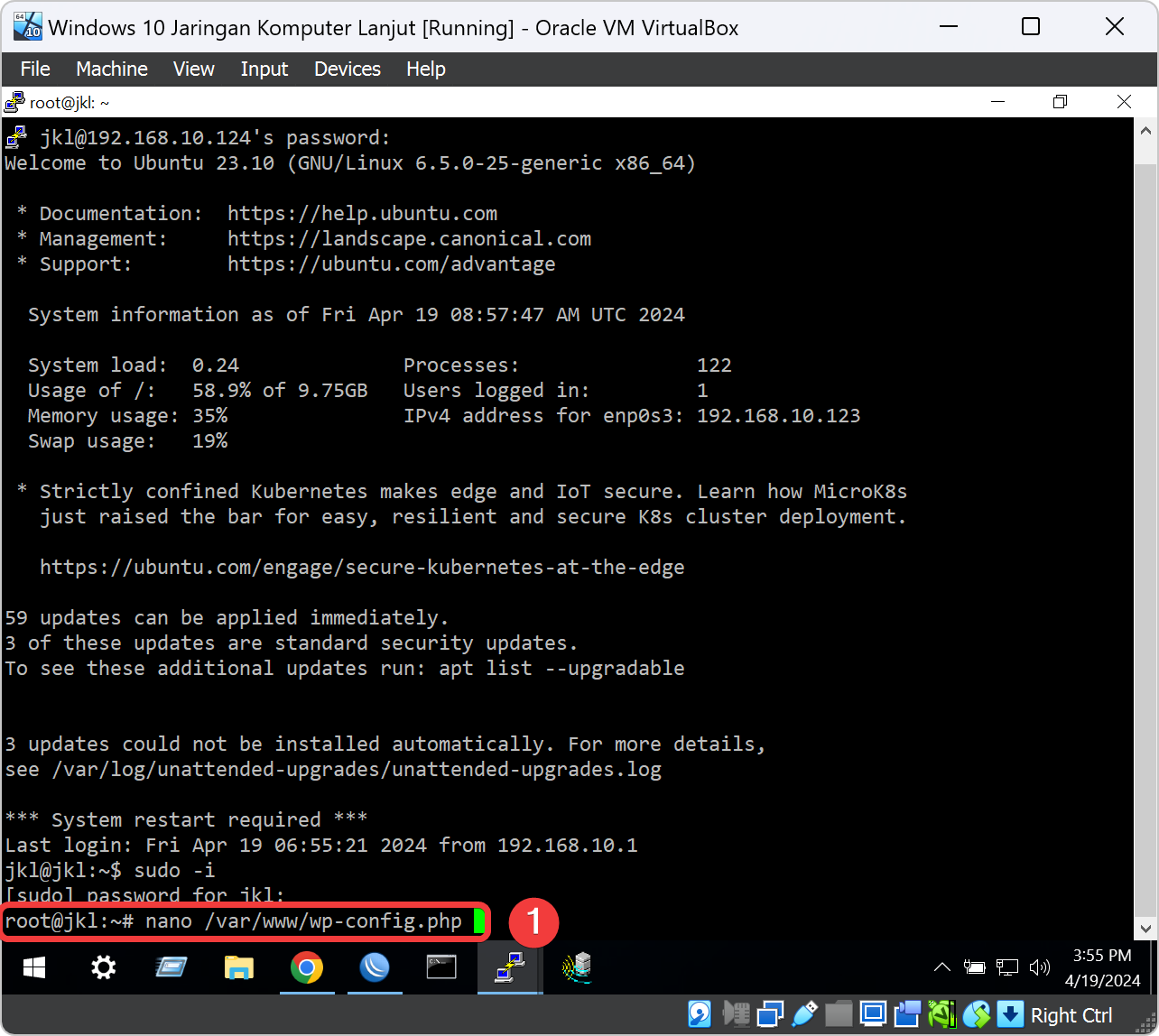Open the Help menu

426,69
